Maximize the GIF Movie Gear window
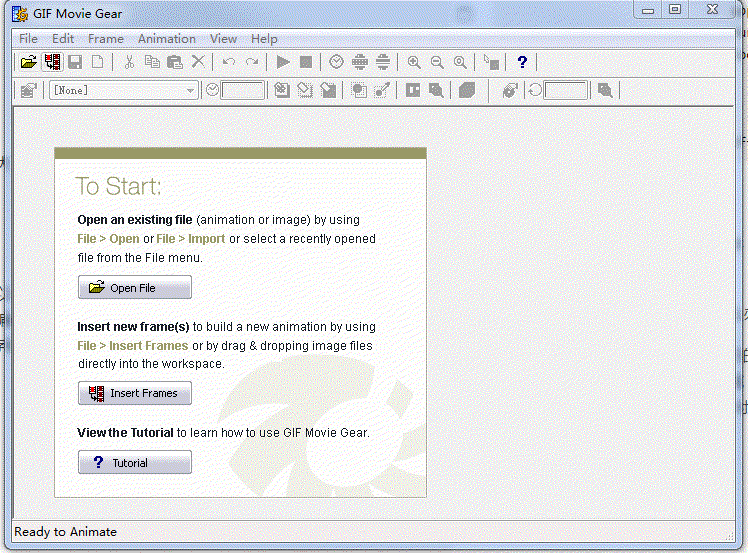This screenshot has width=748, height=553. pos(675,10)
